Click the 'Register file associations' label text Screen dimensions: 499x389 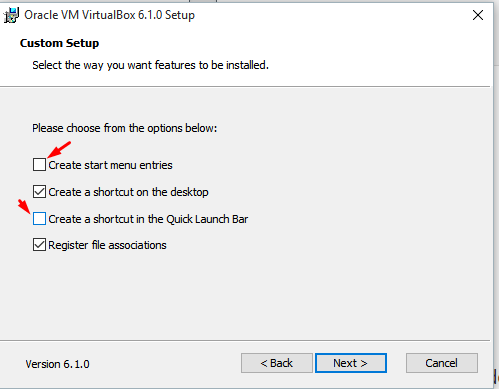(107, 245)
